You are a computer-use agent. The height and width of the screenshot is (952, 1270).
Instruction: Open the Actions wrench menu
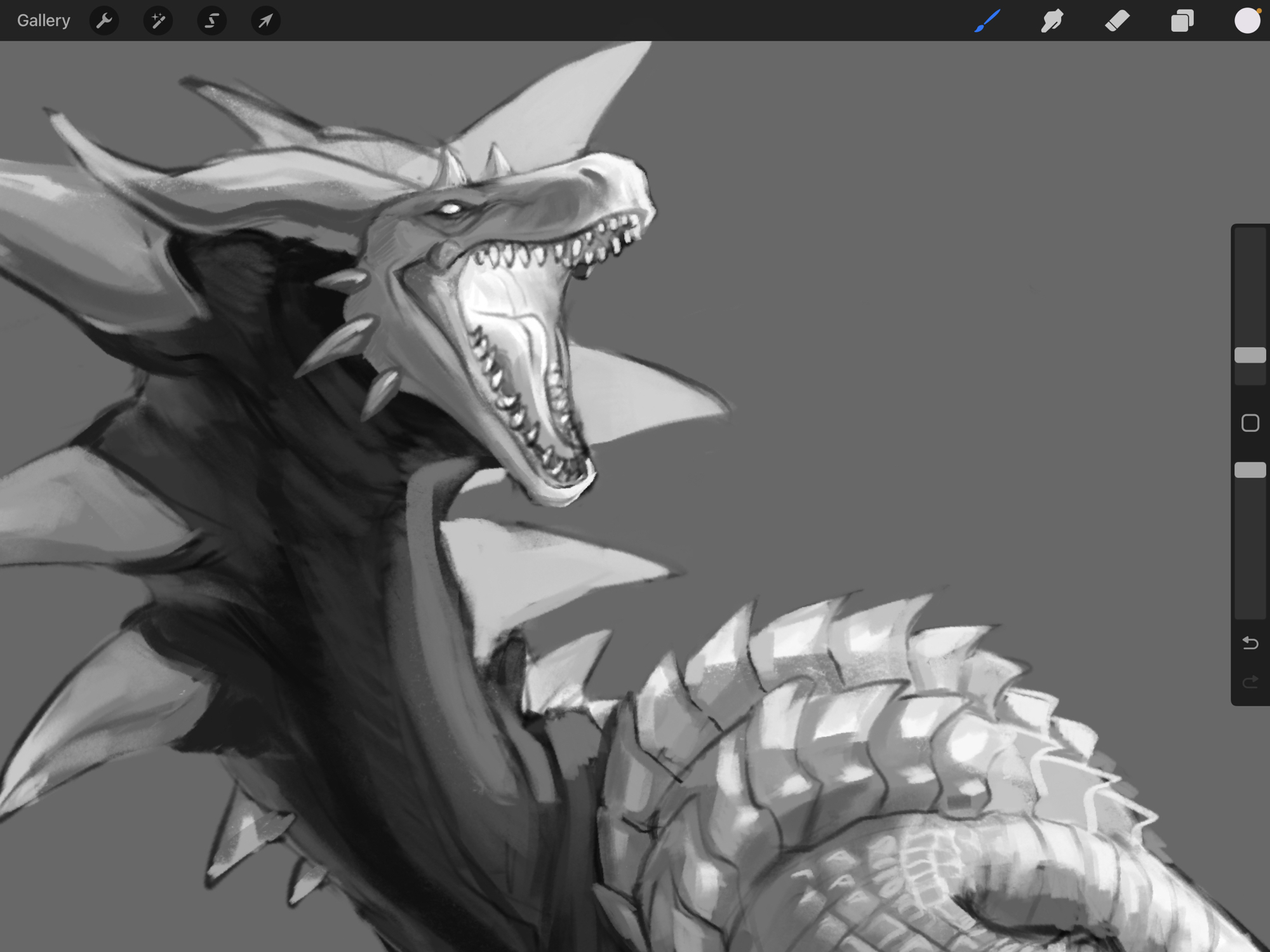tap(104, 20)
